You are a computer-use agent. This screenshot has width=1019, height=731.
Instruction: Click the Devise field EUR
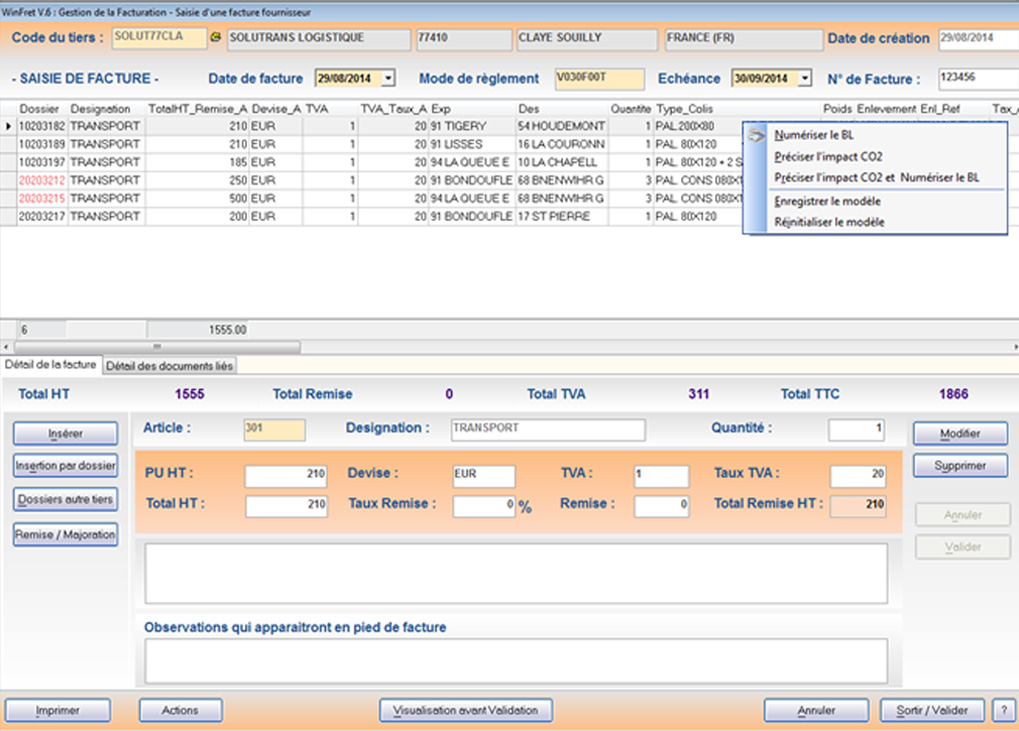coord(484,476)
